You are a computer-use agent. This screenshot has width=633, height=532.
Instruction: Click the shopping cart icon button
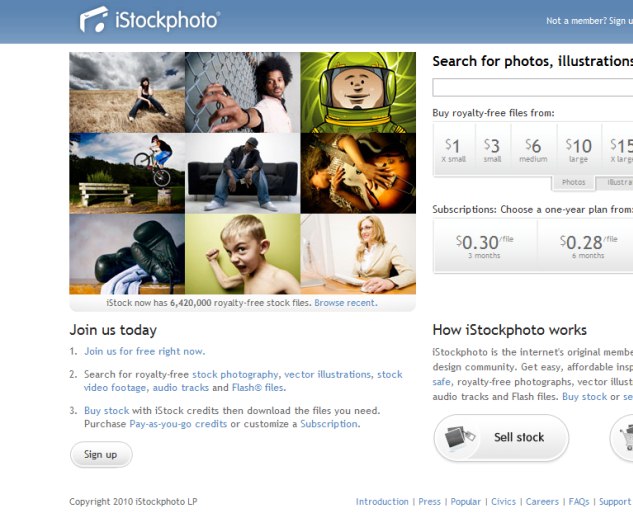(x=622, y=438)
